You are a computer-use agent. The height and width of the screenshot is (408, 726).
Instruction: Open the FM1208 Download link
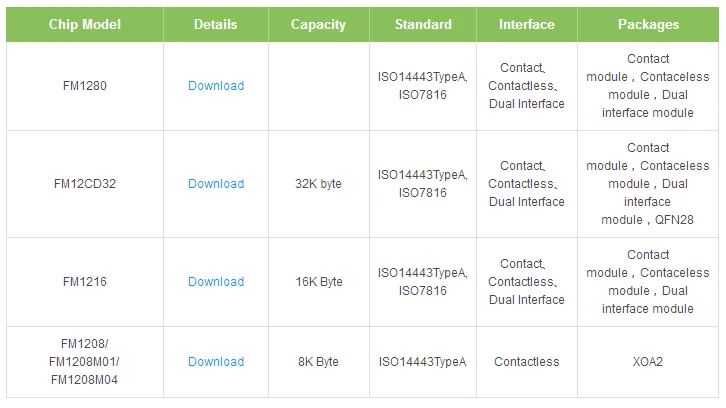point(216,362)
